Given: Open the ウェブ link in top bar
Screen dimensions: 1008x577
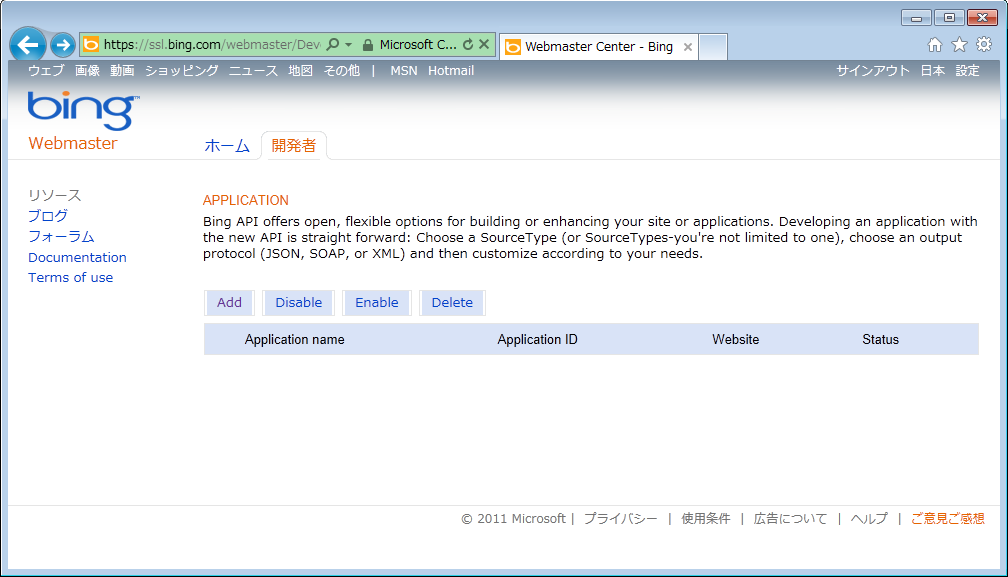Looking at the screenshot, I should 46,71.
